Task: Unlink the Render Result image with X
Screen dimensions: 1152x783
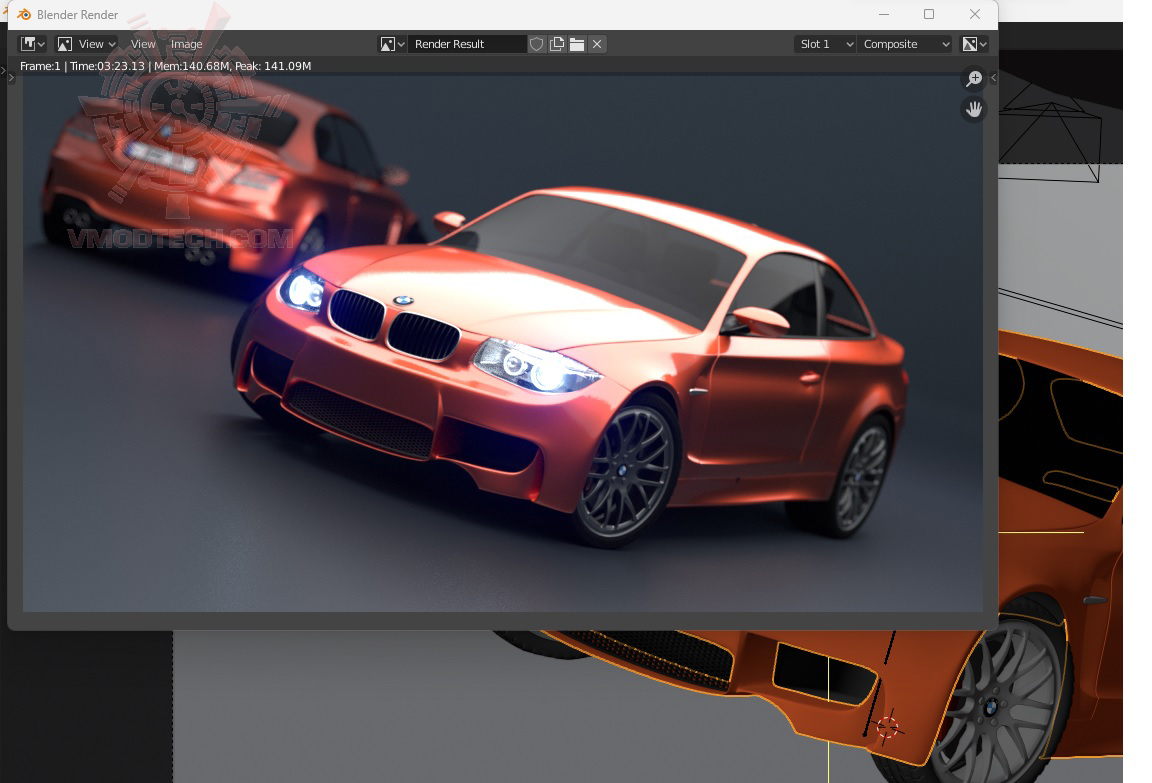Action: tap(597, 44)
